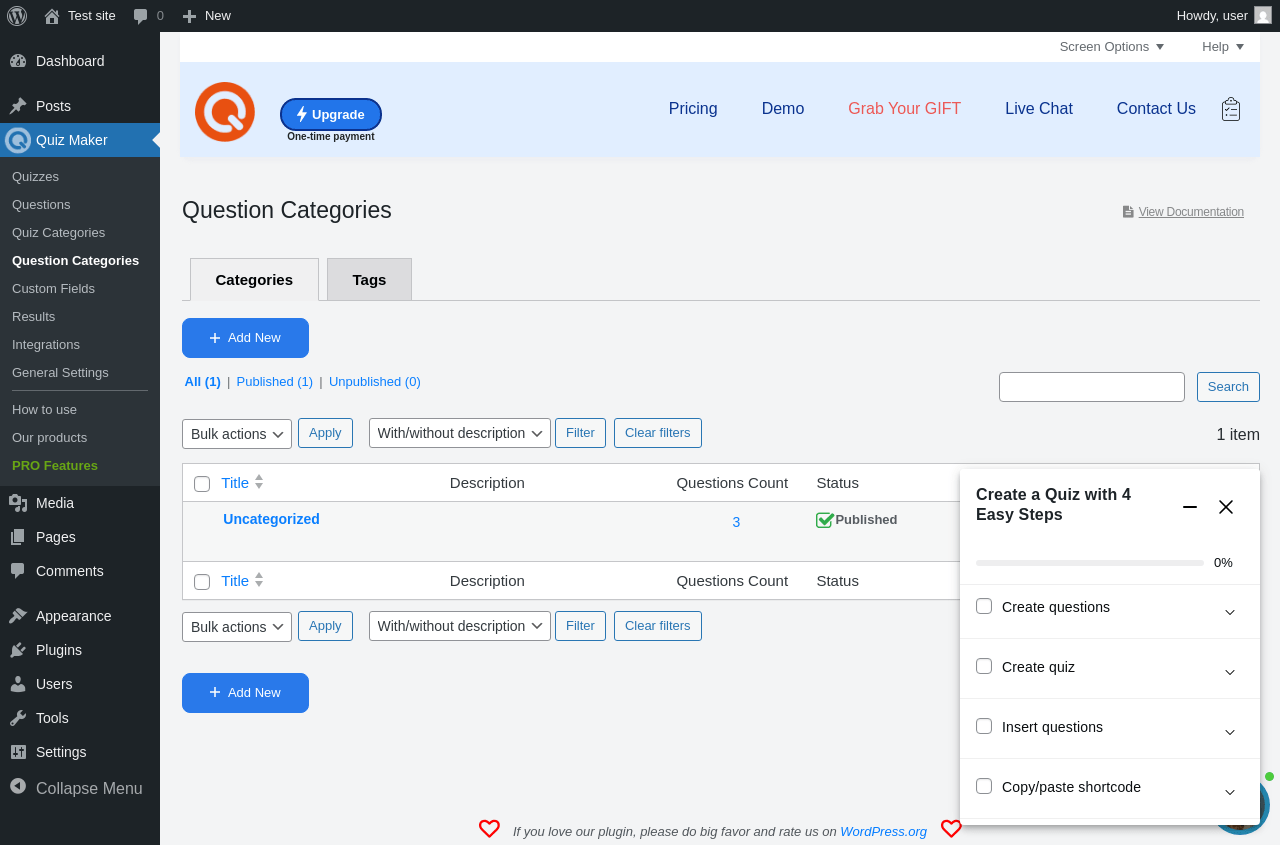The image size is (1280, 845).
Task: Switch to the Tags tab
Action: 369,279
